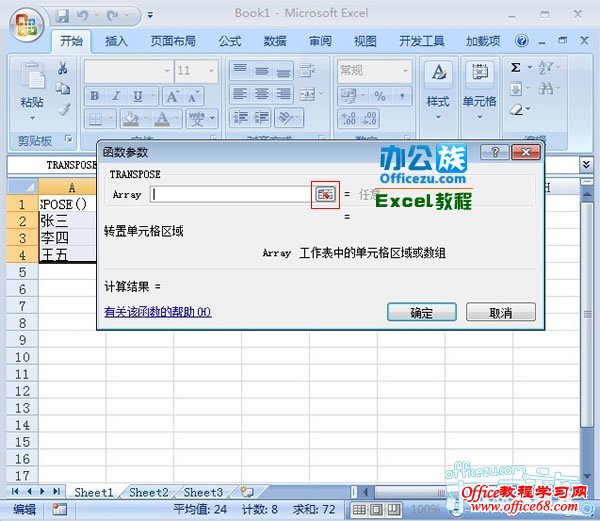Open the 有关该函数的帮助 link

(x=158, y=312)
